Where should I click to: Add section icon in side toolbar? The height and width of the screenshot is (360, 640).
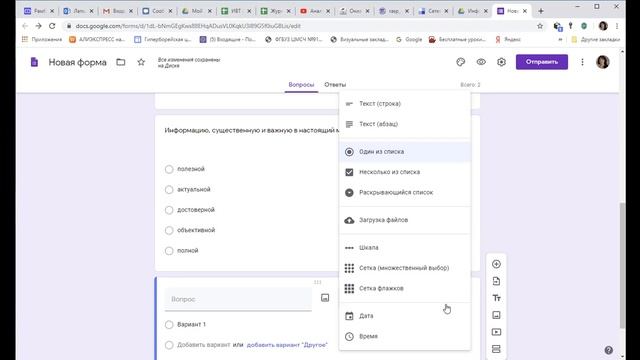pos(496,349)
